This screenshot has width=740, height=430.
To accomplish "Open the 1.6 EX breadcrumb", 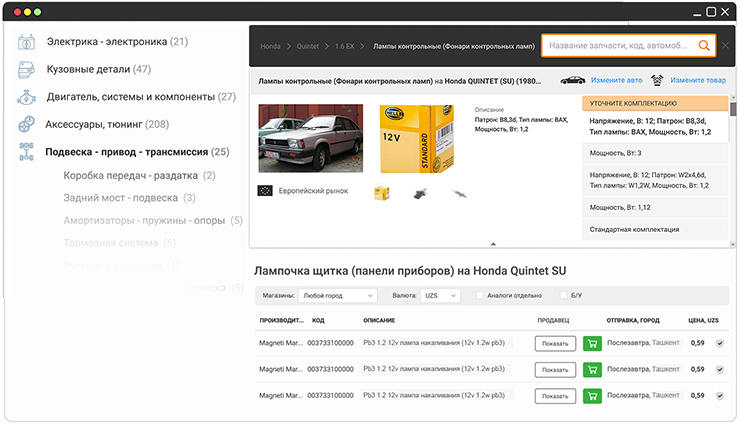I will click(x=345, y=46).
